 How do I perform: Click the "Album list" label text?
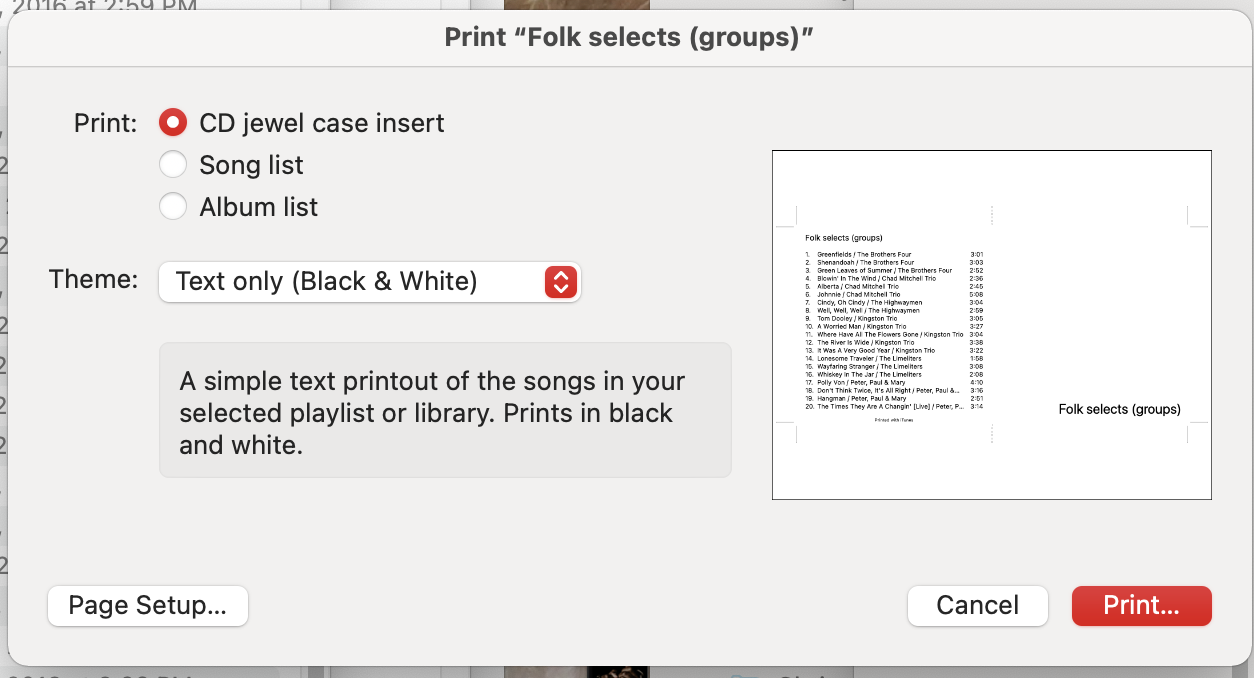pos(258,207)
